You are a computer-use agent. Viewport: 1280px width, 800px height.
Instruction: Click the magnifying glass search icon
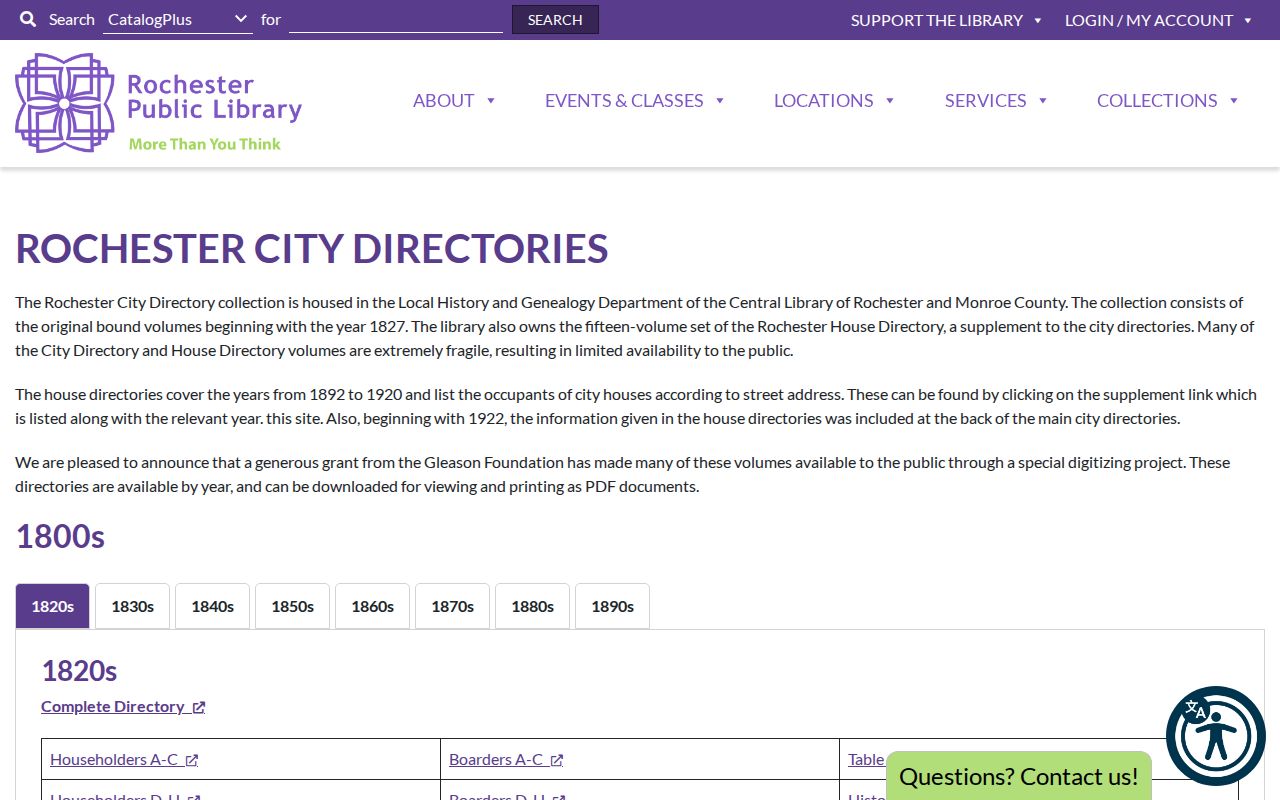(x=28, y=20)
